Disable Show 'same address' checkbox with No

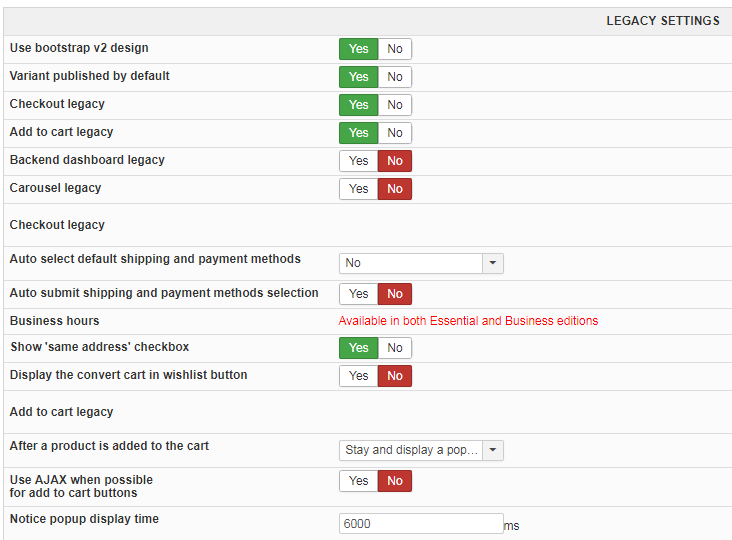(395, 348)
